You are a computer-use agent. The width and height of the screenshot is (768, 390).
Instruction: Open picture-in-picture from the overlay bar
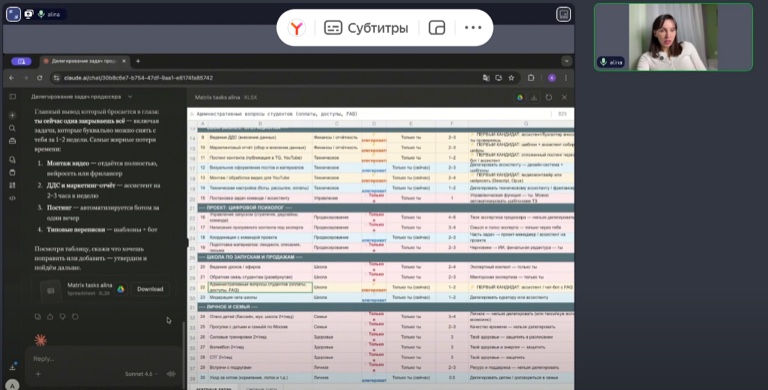[436, 28]
